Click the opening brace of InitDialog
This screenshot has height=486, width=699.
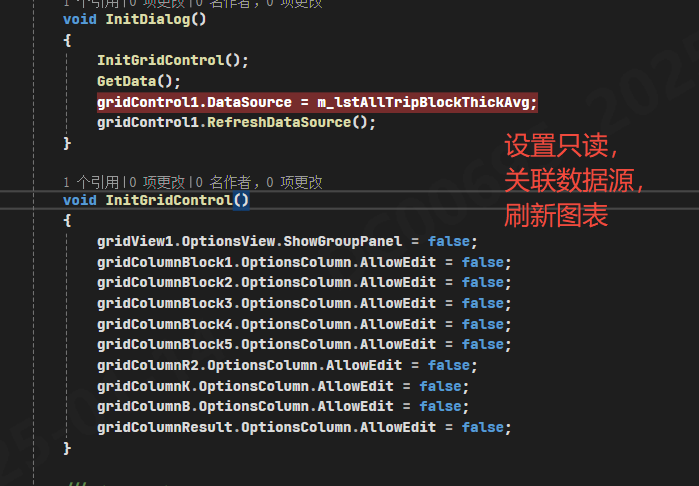click(67, 40)
